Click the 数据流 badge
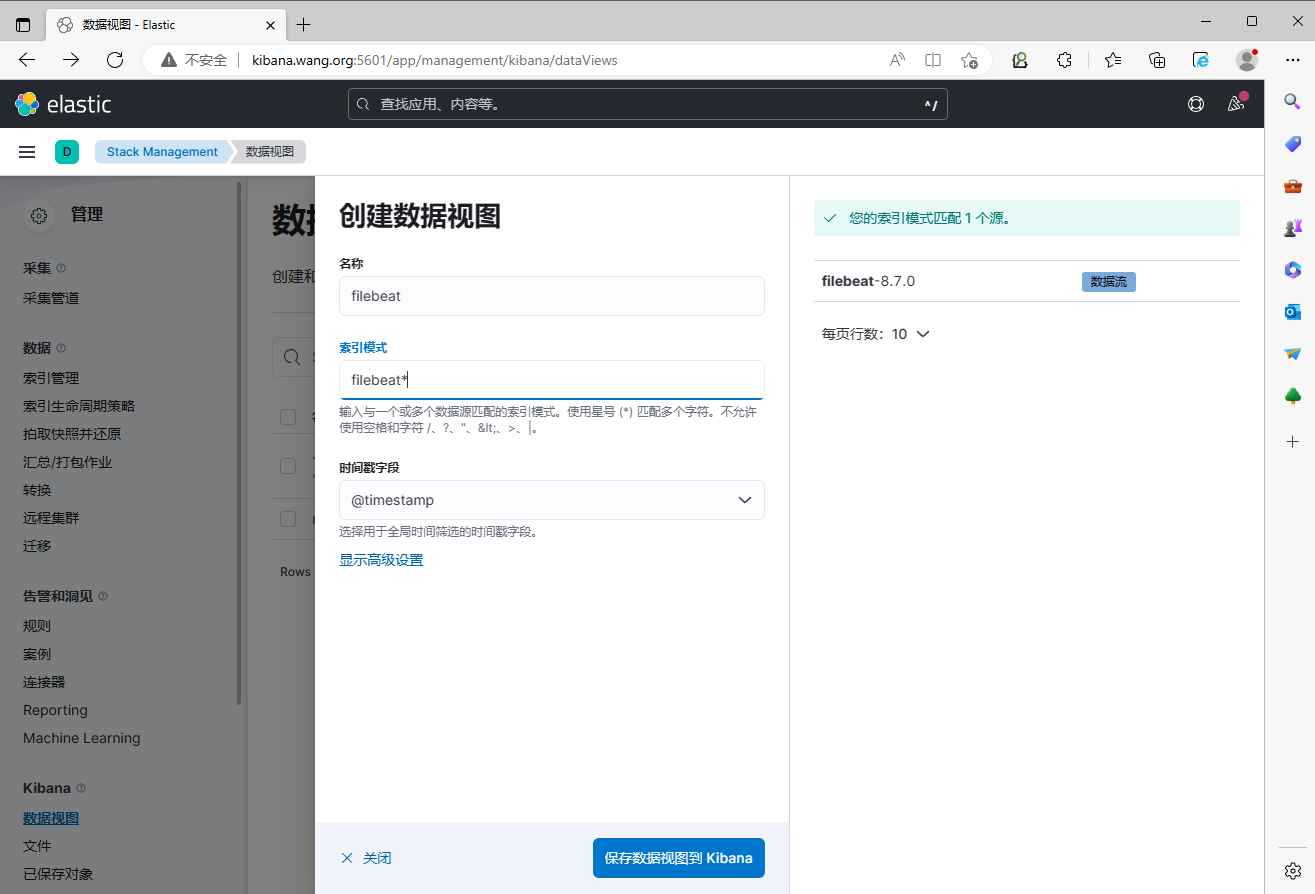Viewport: 1315px width, 894px height. pyautogui.click(x=1108, y=282)
